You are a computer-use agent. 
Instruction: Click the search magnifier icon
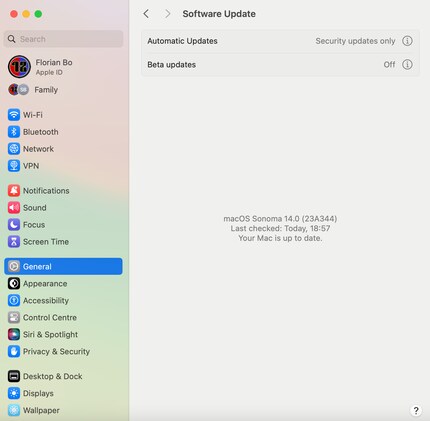click(x=12, y=39)
